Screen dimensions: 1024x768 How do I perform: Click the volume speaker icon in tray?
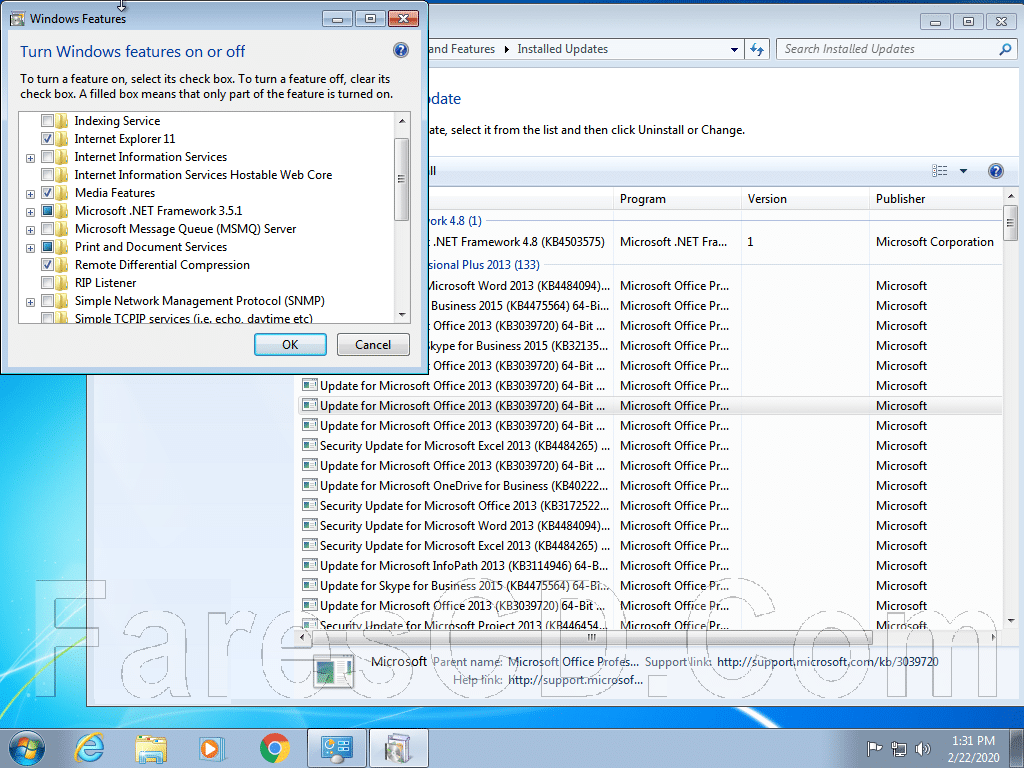[x=923, y=748]
